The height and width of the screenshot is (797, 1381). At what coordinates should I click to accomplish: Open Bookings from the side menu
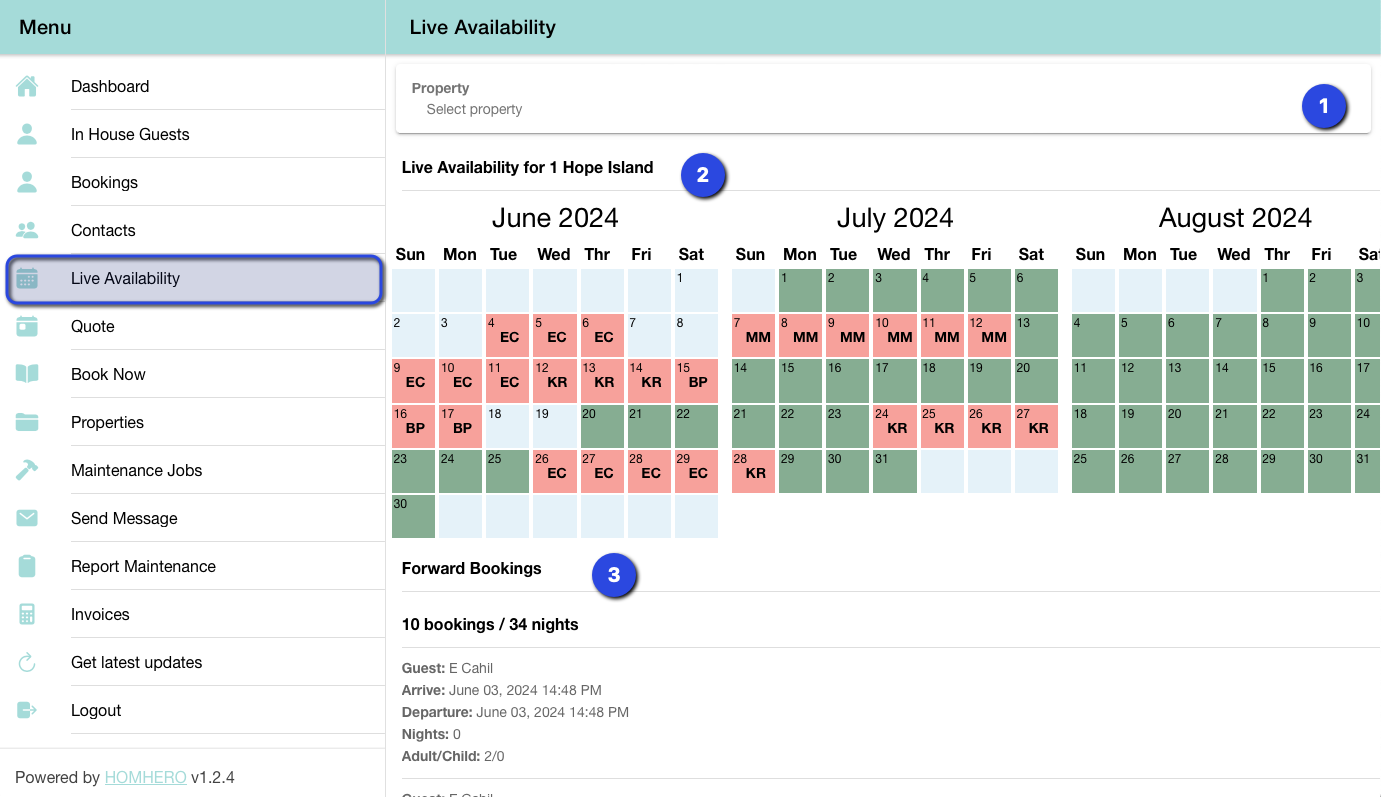pos(104,183)
